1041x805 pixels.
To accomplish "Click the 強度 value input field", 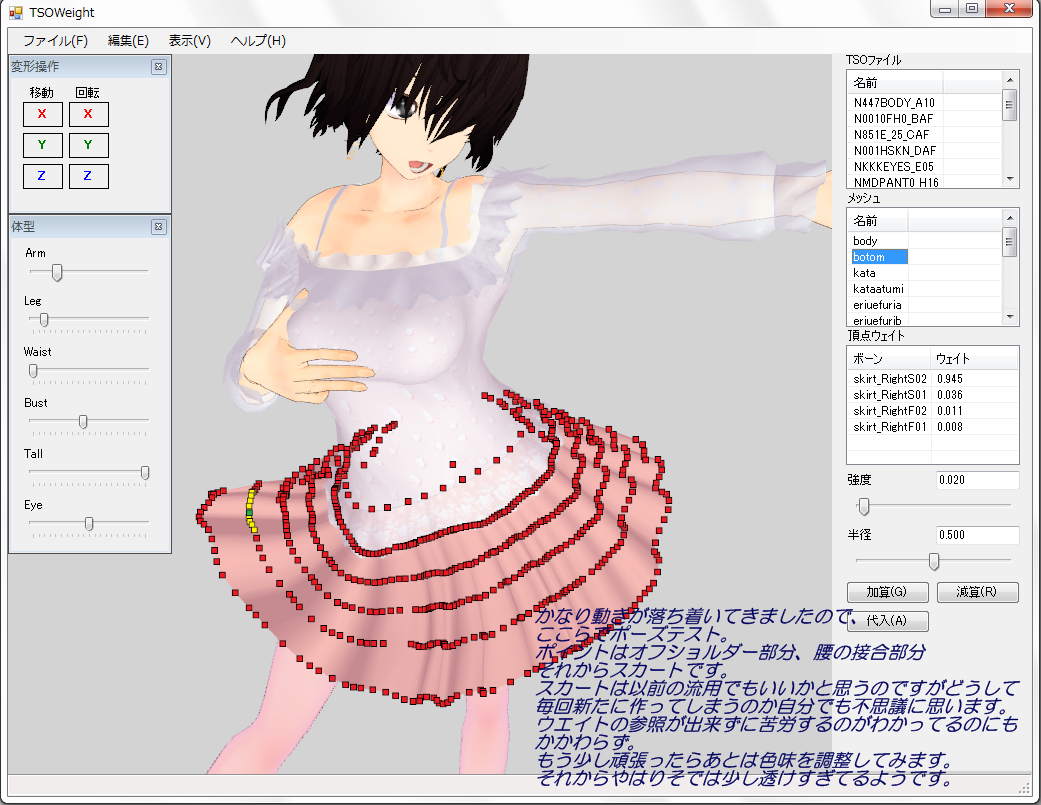I will point(976,481).
